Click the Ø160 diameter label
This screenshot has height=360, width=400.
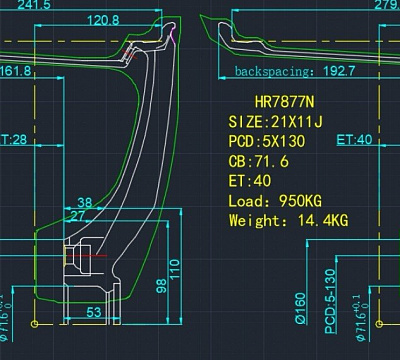click(x=301, y=308)
